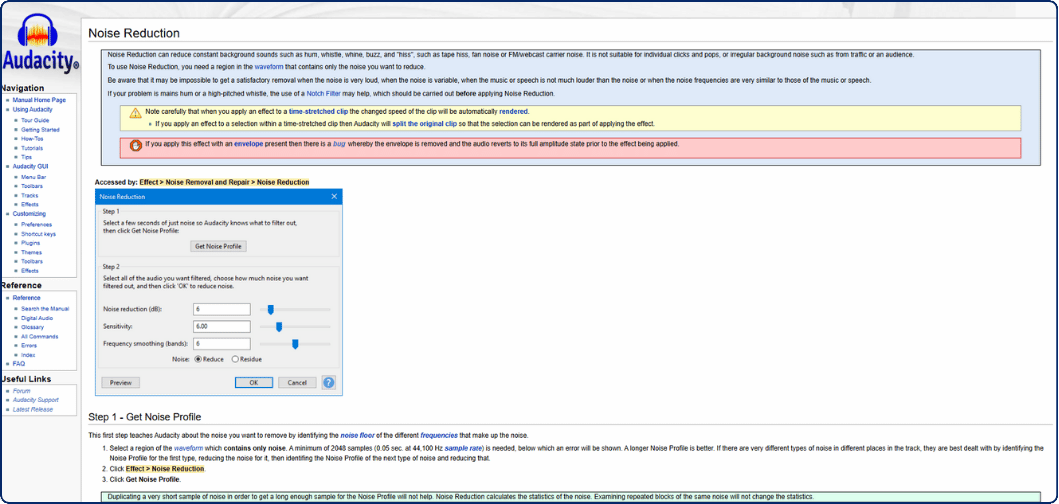Click OK in the Noise Reduction dialog
The image size is (1059, 504).
[253, 382]
